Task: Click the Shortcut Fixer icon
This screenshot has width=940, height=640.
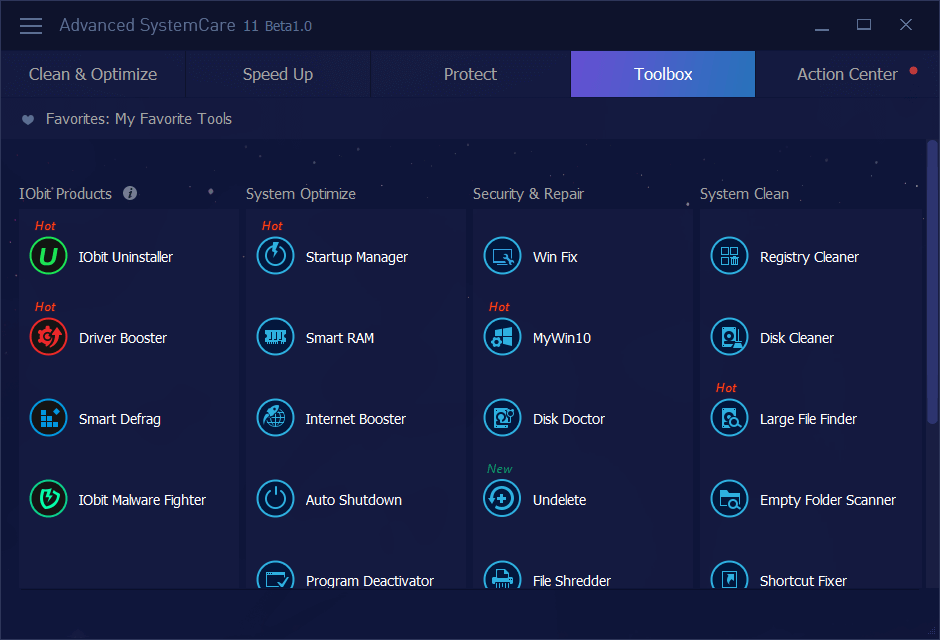Action: (x=730, y=575)
